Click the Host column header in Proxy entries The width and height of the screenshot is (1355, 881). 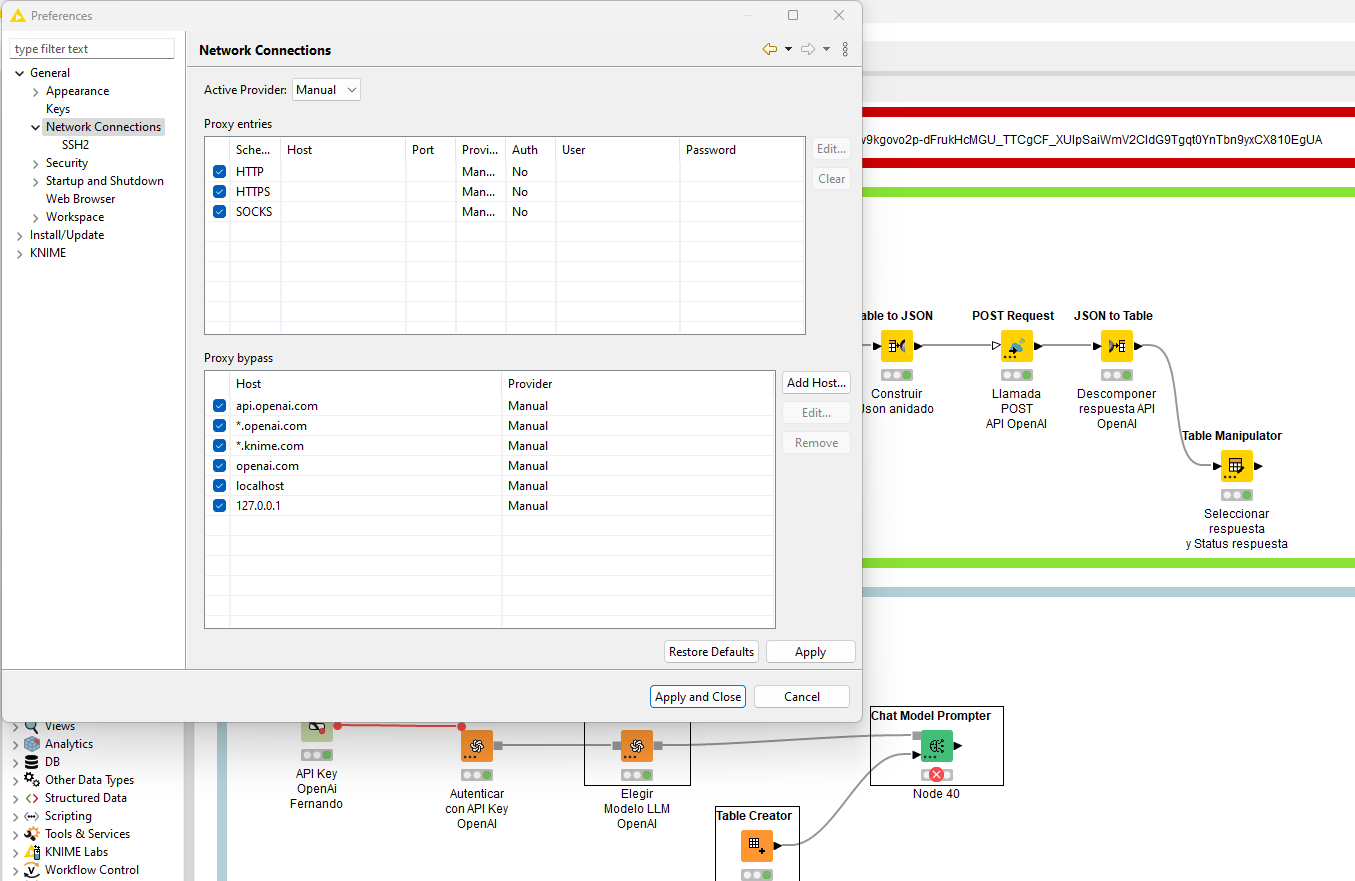click(x=343, y=150)
